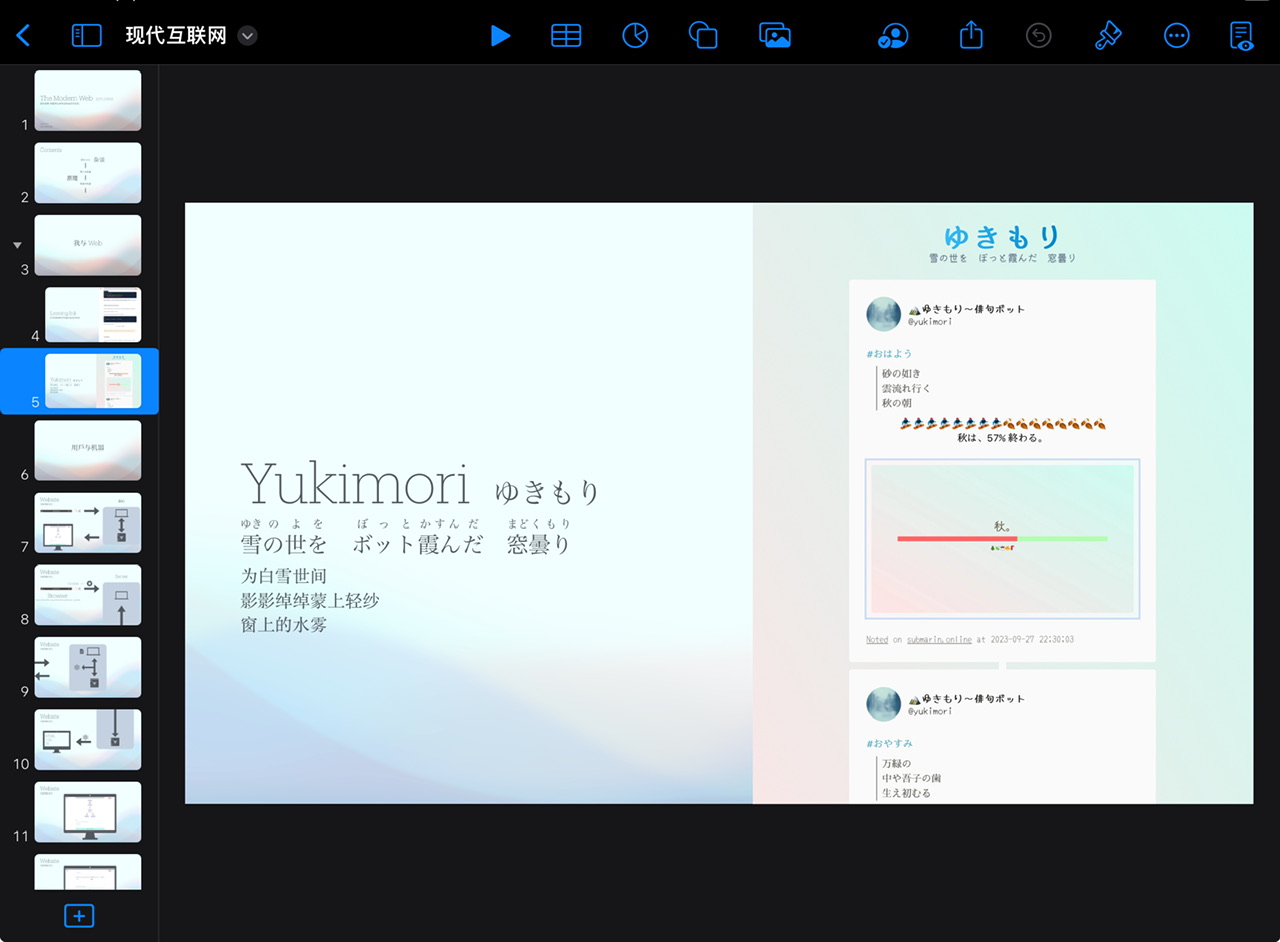Select slide 6 用户与机器 thumbnail
The image size is (1280, 942).
[x=88, y=450]
